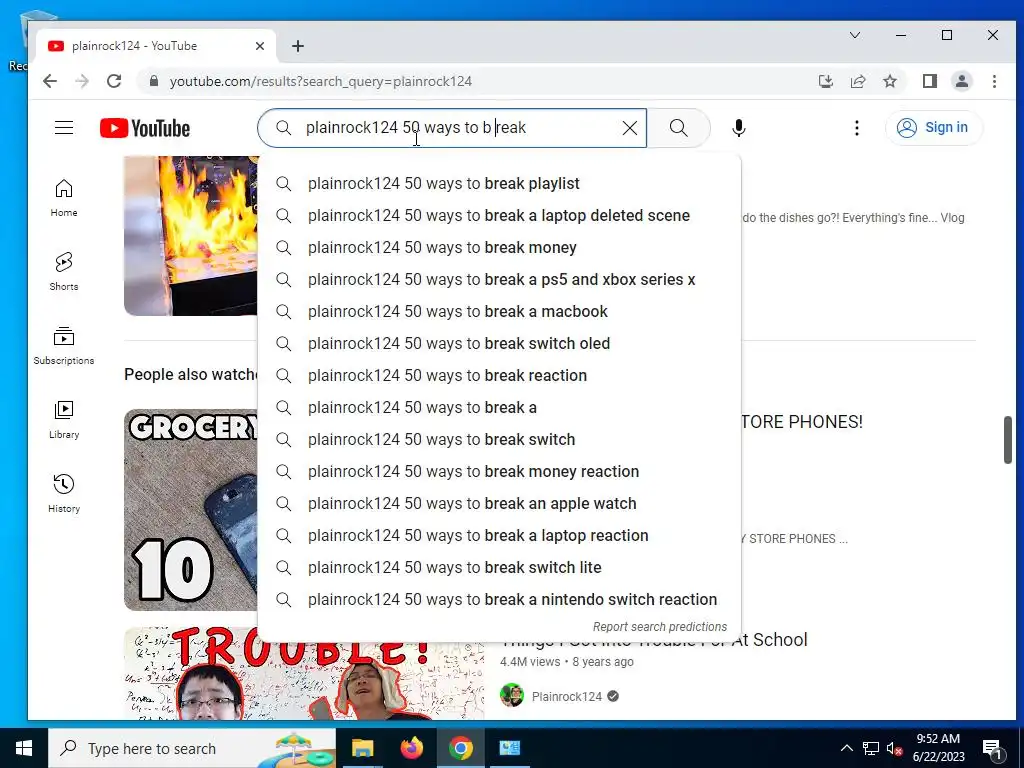
Task: Open the notification center icon
Action: (x=992, y=749)
